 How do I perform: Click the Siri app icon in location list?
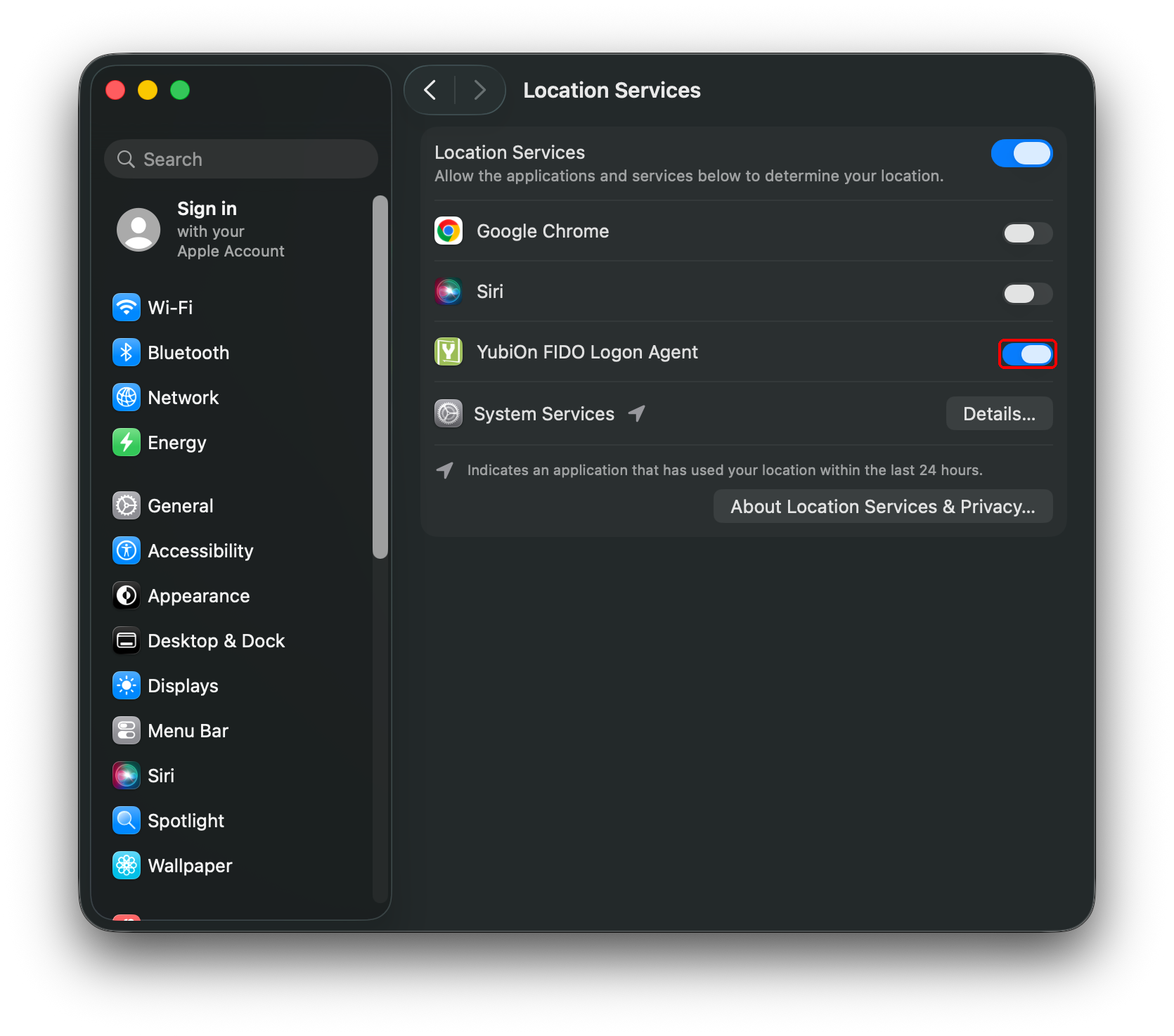pos(449,291)
